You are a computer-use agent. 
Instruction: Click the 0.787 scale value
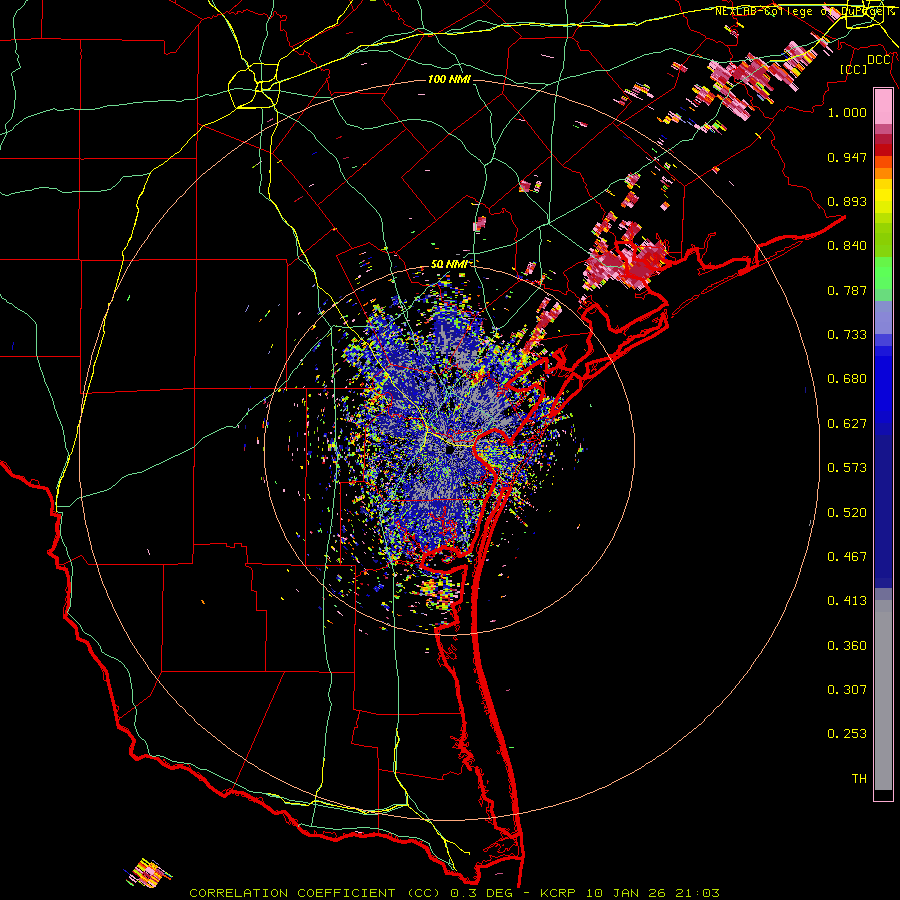[847, 290]
